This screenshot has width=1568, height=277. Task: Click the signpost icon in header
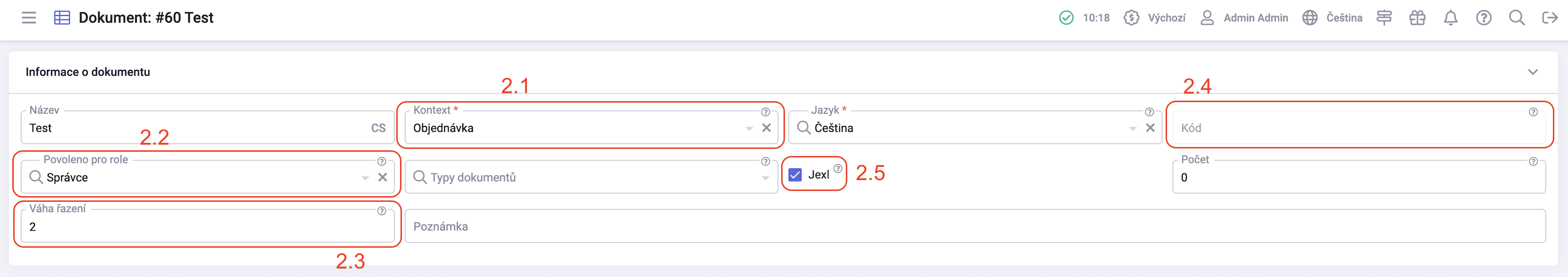1384,17
